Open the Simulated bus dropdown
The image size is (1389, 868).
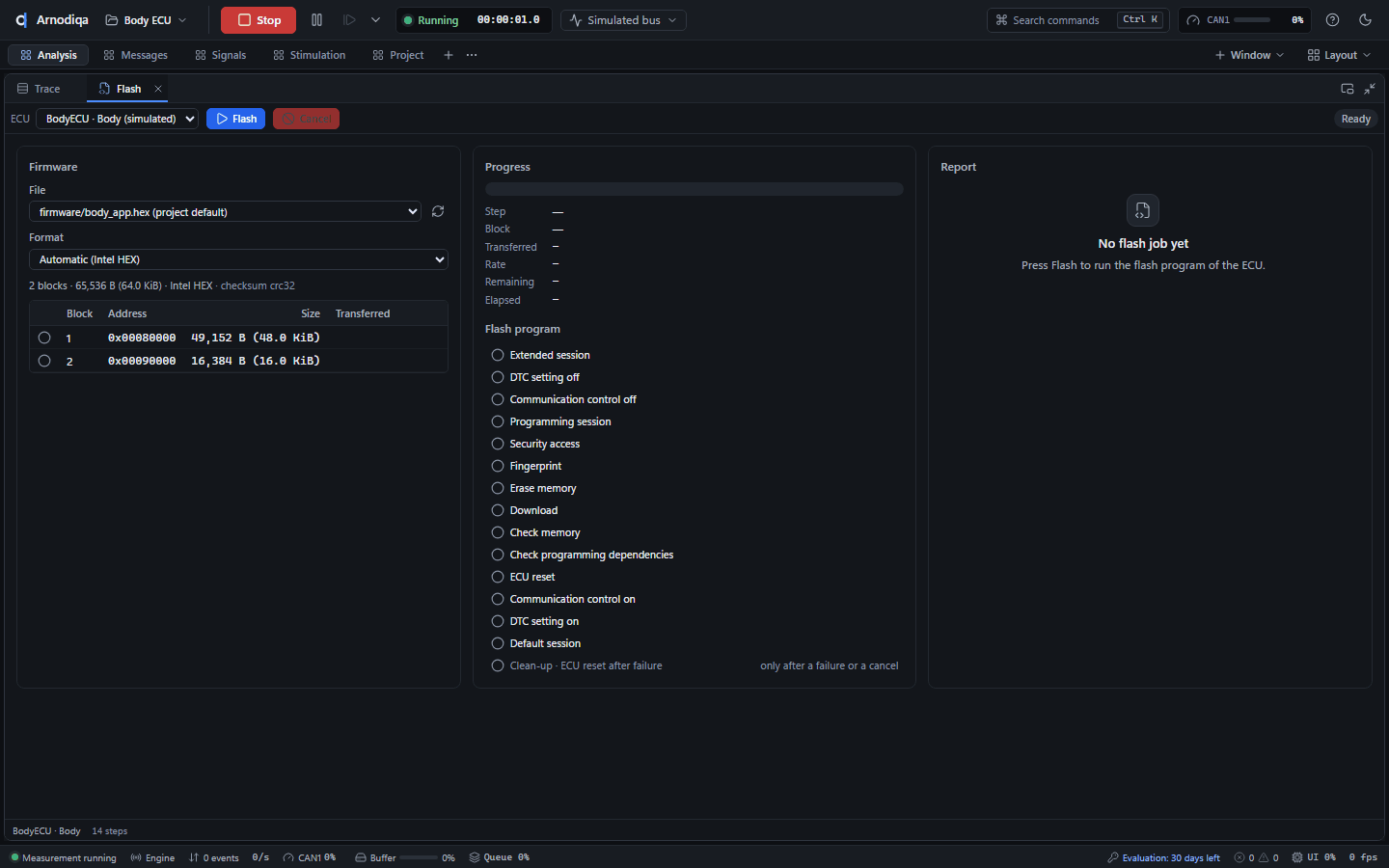(x=623, y=20)
